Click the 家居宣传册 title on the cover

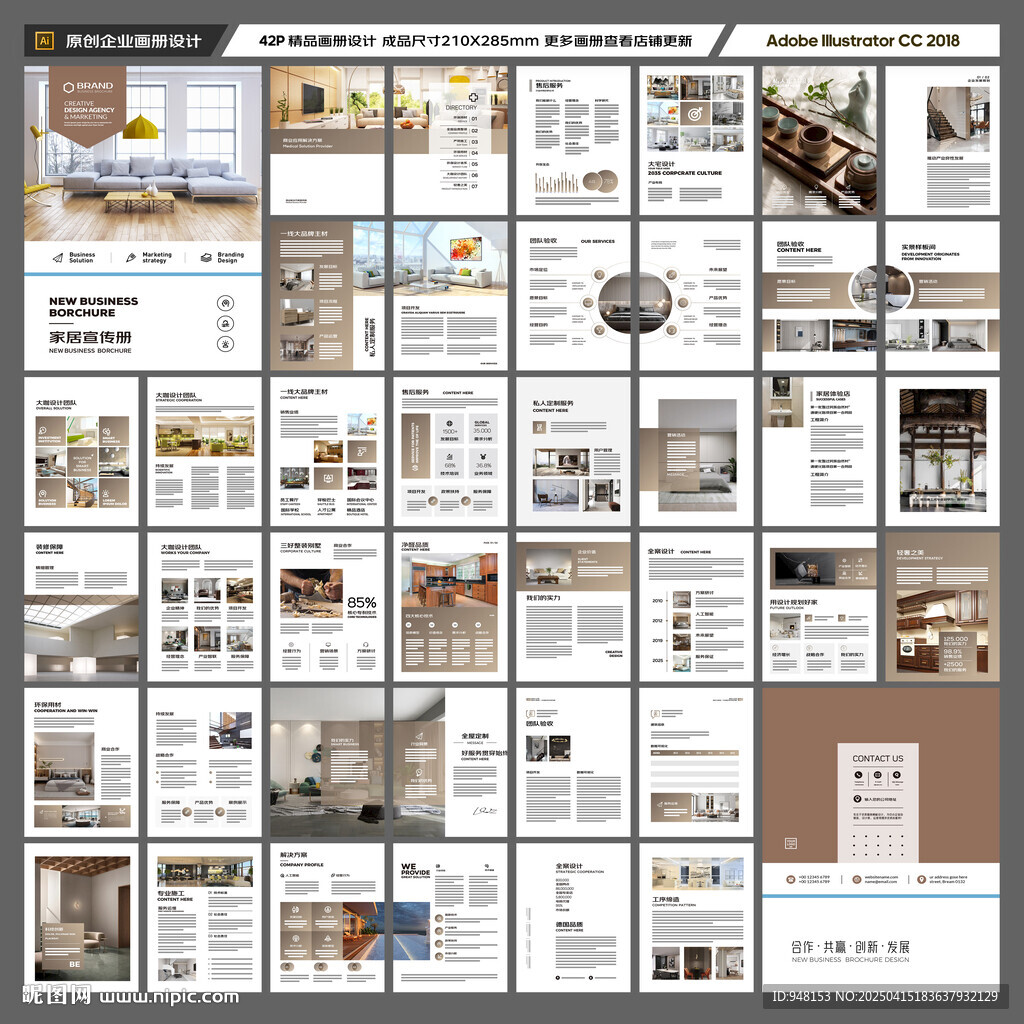click(x=90, y=337)
